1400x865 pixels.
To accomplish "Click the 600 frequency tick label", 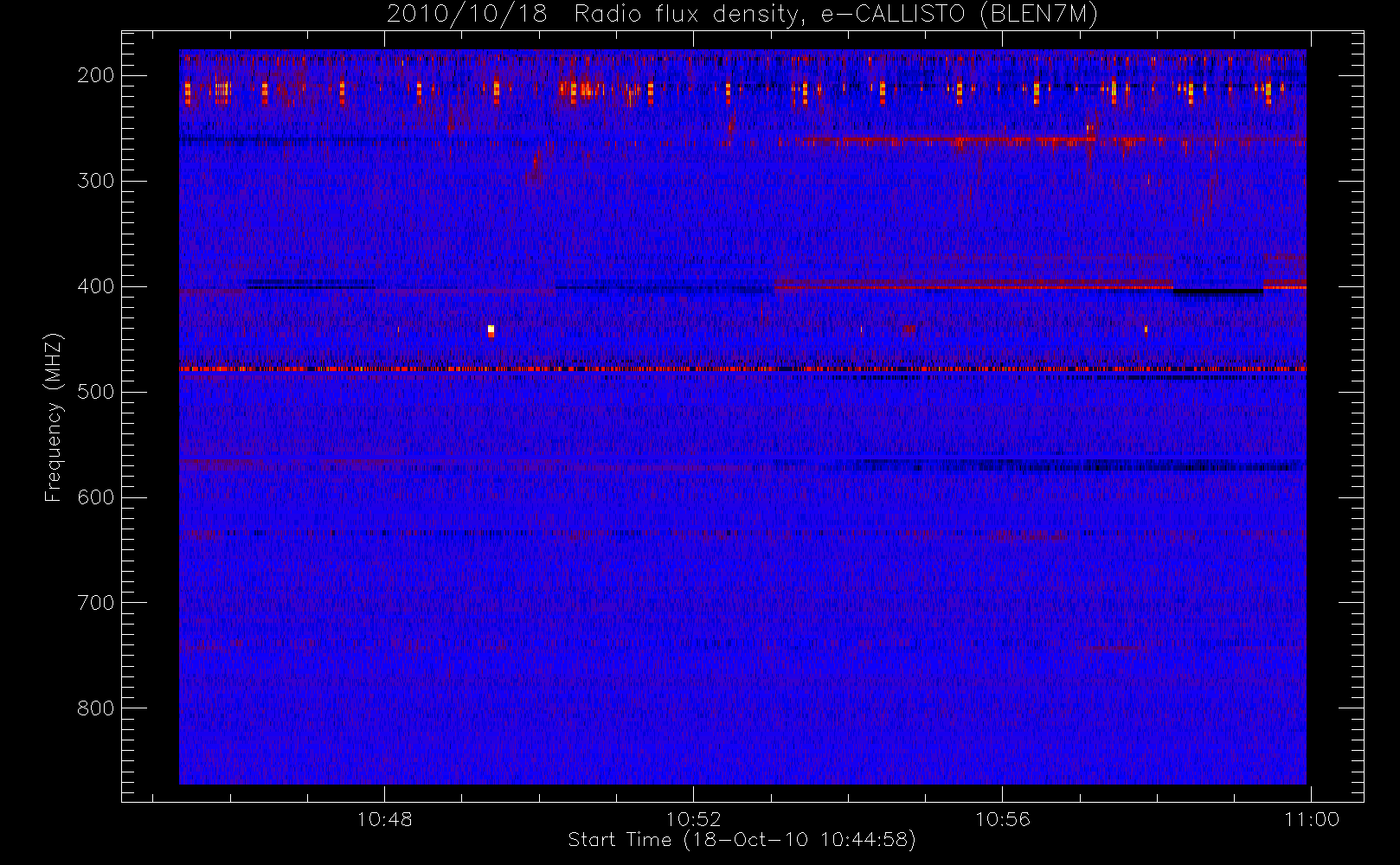I will click(x=96, y=497).
